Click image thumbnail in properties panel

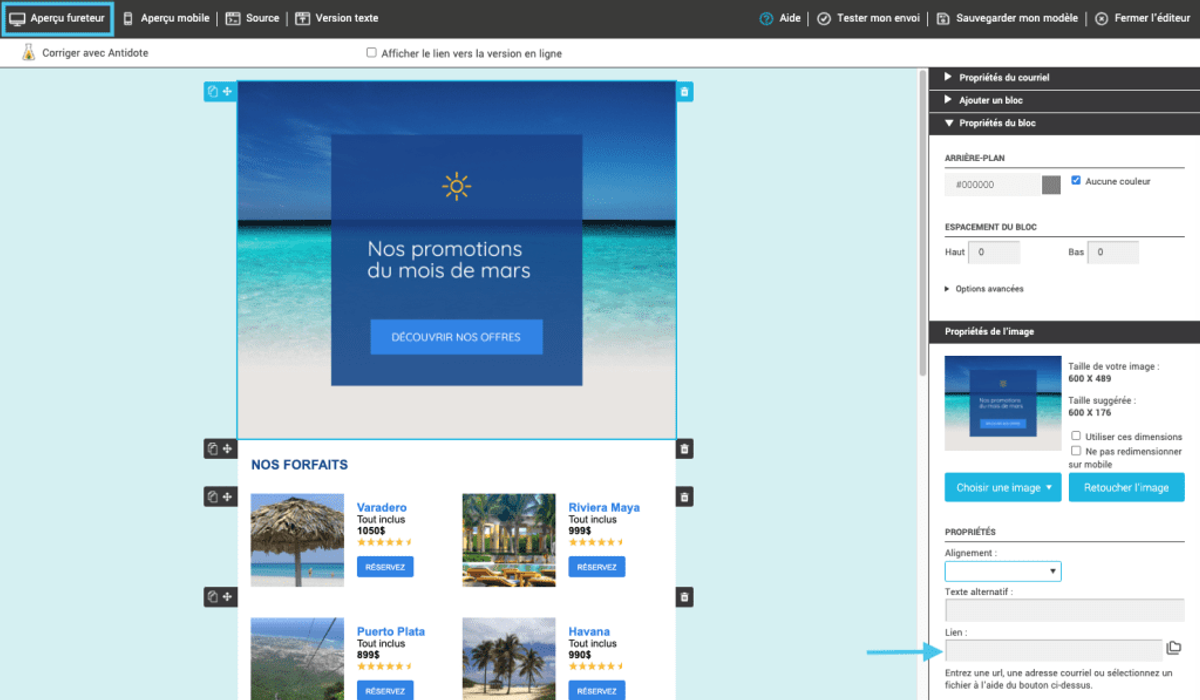click(x=1003, y=403)
